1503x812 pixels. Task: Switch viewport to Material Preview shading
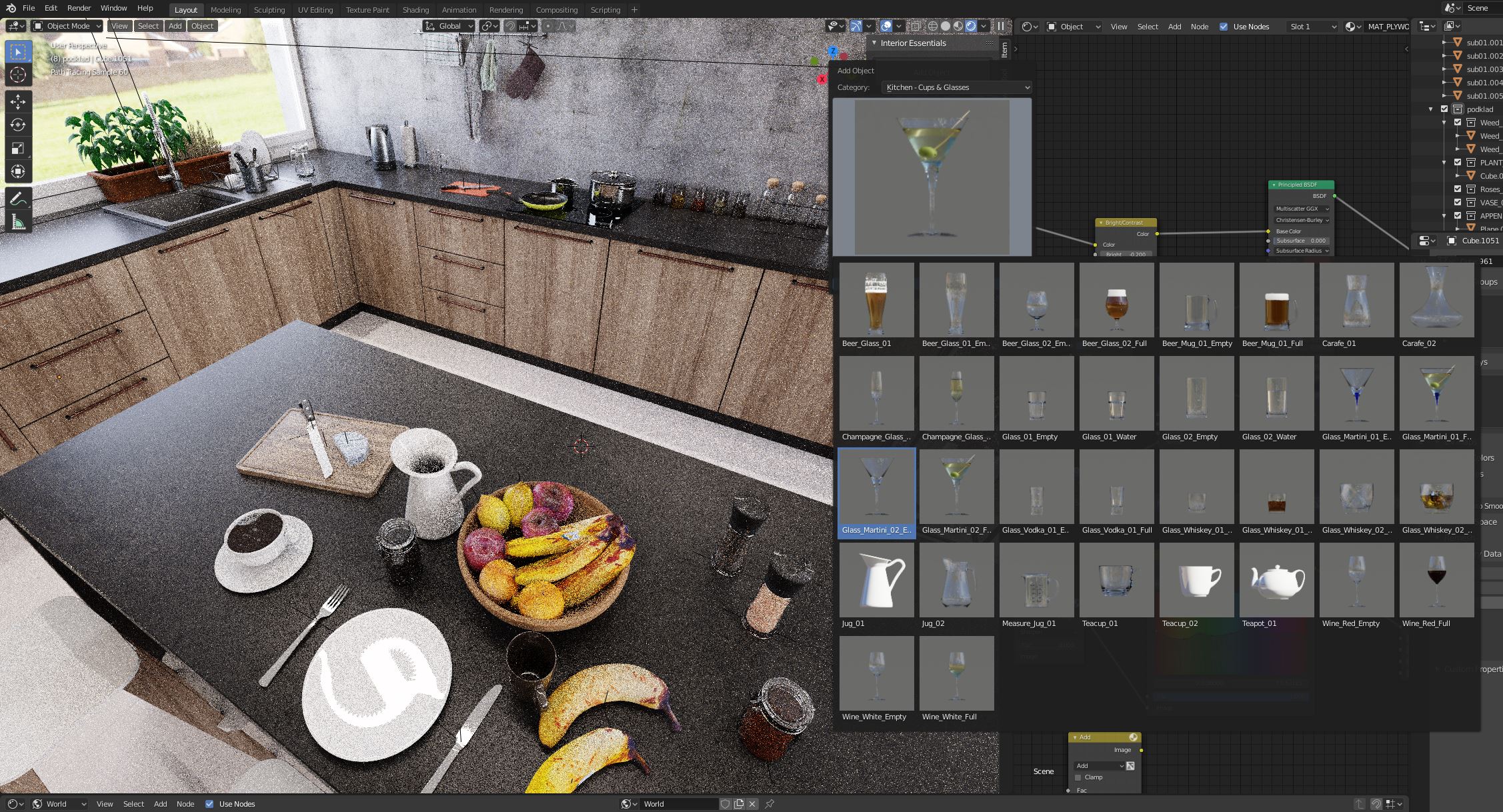(x=959, y=26)
